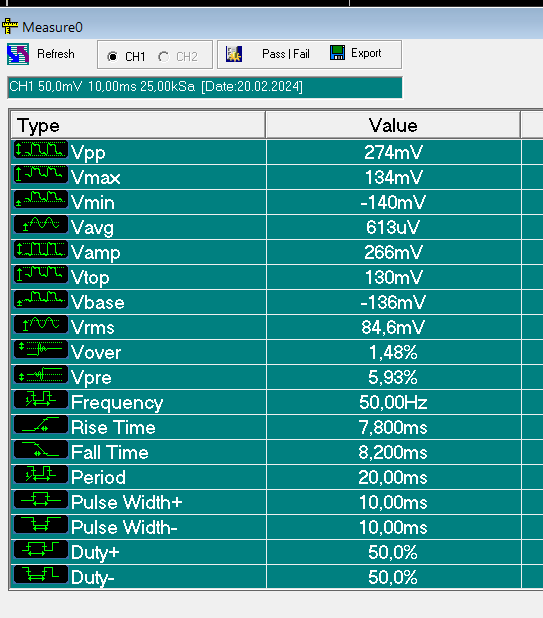Click the Pass | Fail button
The width and height of the screenshot is (543, 618).
click(x=286, y=54)
